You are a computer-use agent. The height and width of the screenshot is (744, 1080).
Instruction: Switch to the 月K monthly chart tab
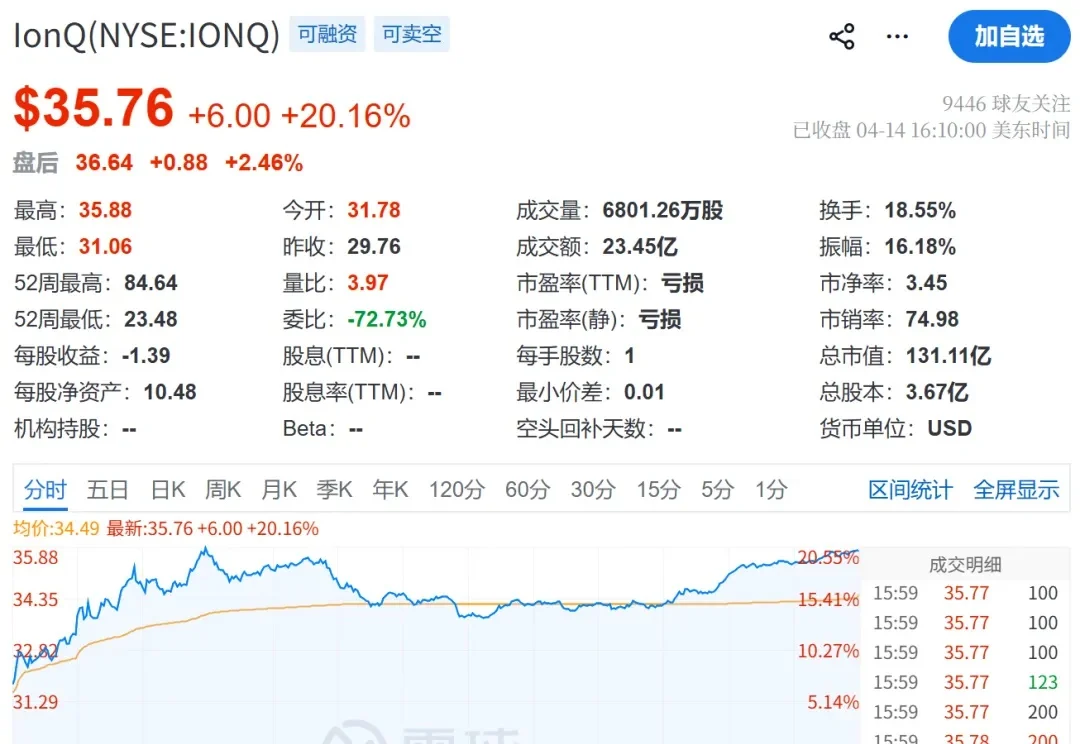278,489
